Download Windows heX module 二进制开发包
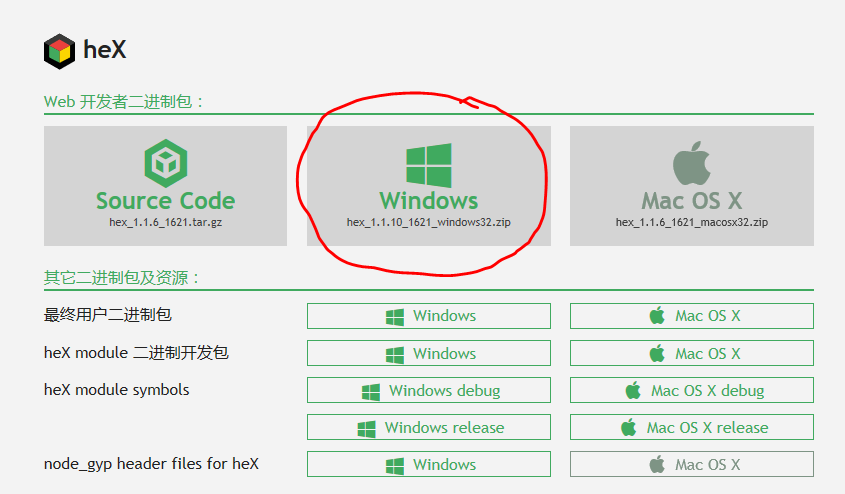Viewport: 845px width, 494px height. [x=429, y=353]
